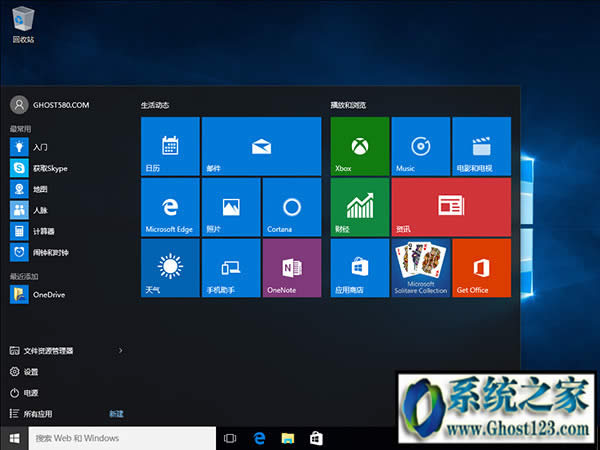The image size is (600, 450).
Task: Expand 文件资源管理器 jump list arrow
Action: click(121, 351)
